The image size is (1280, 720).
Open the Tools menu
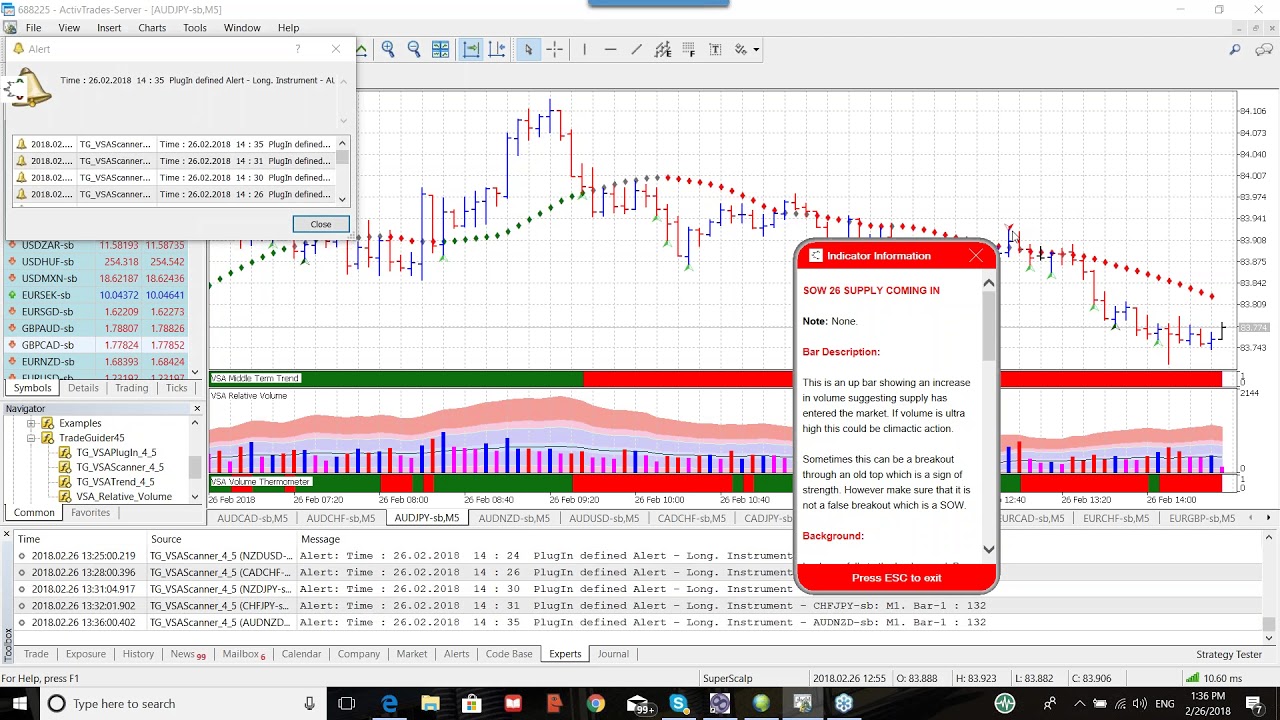click(x=195, y=28)
